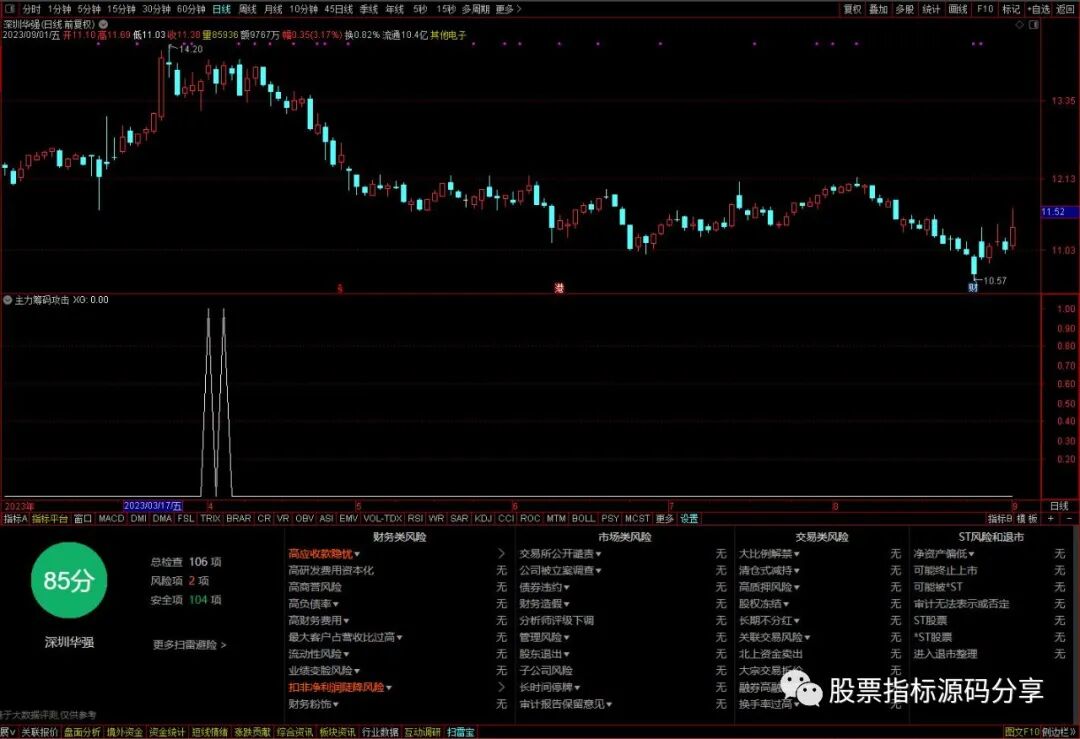
Task: Select the 周线 weekly timeframe
Action: point(247,9)
